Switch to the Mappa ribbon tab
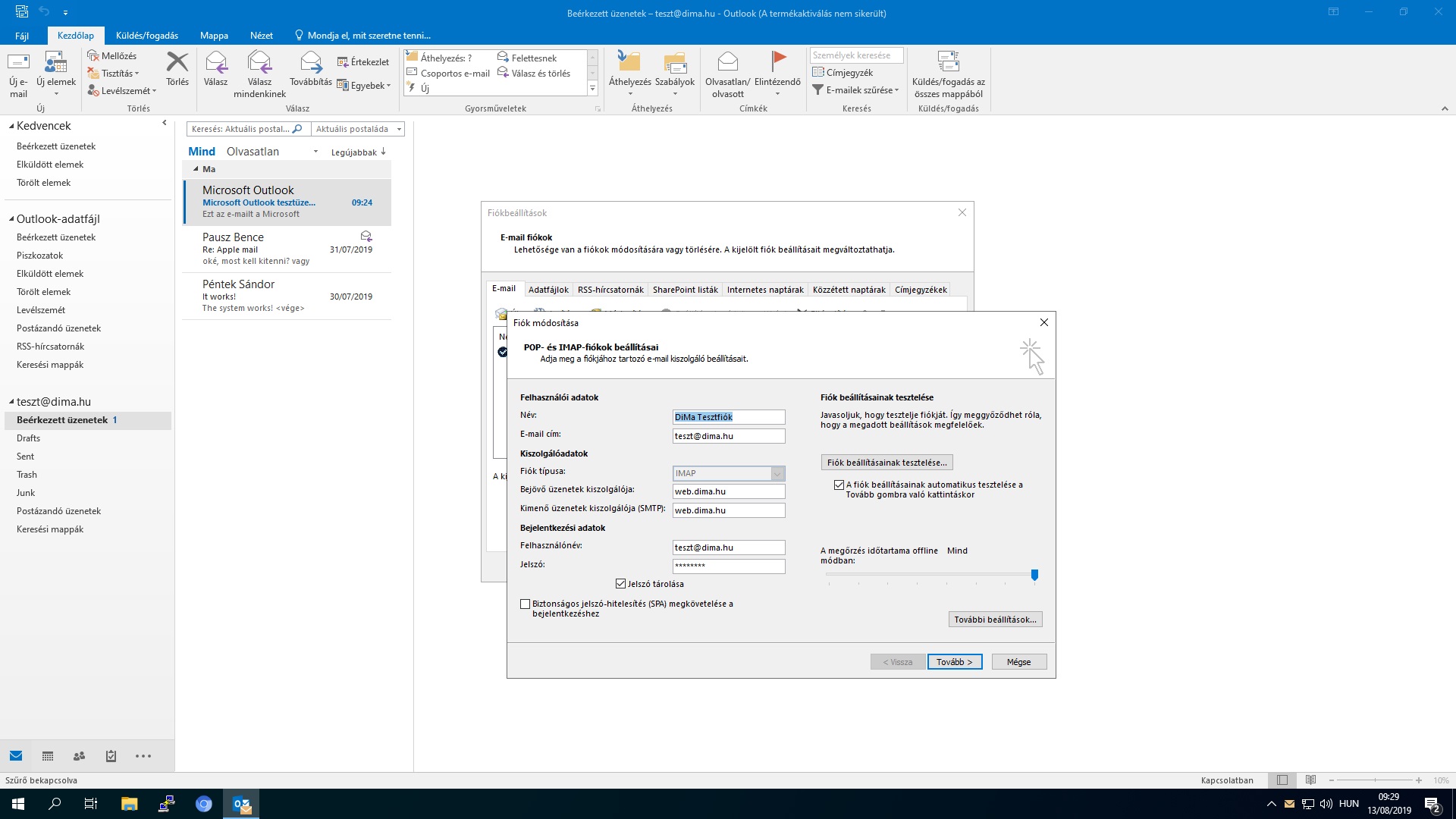Screen dimensions: 1456x819 214,36
